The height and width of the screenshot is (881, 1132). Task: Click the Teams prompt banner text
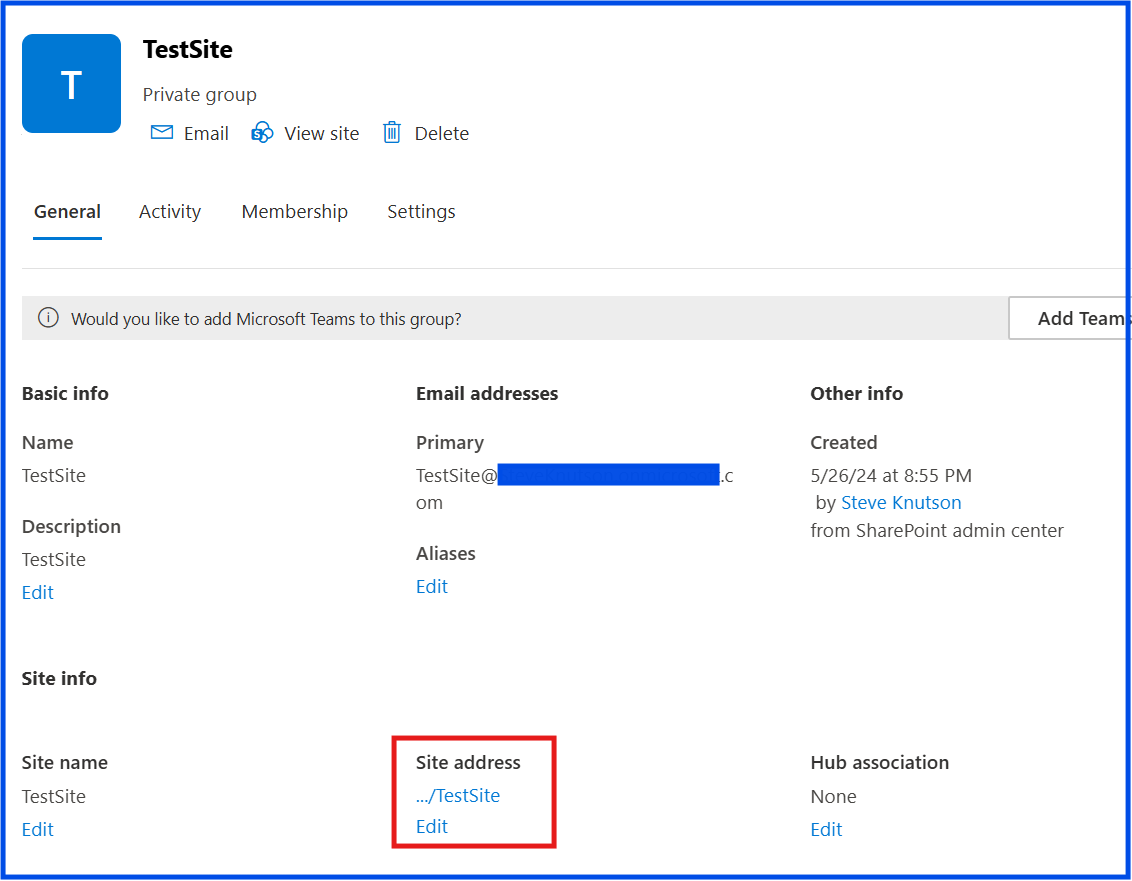point(266,319)
